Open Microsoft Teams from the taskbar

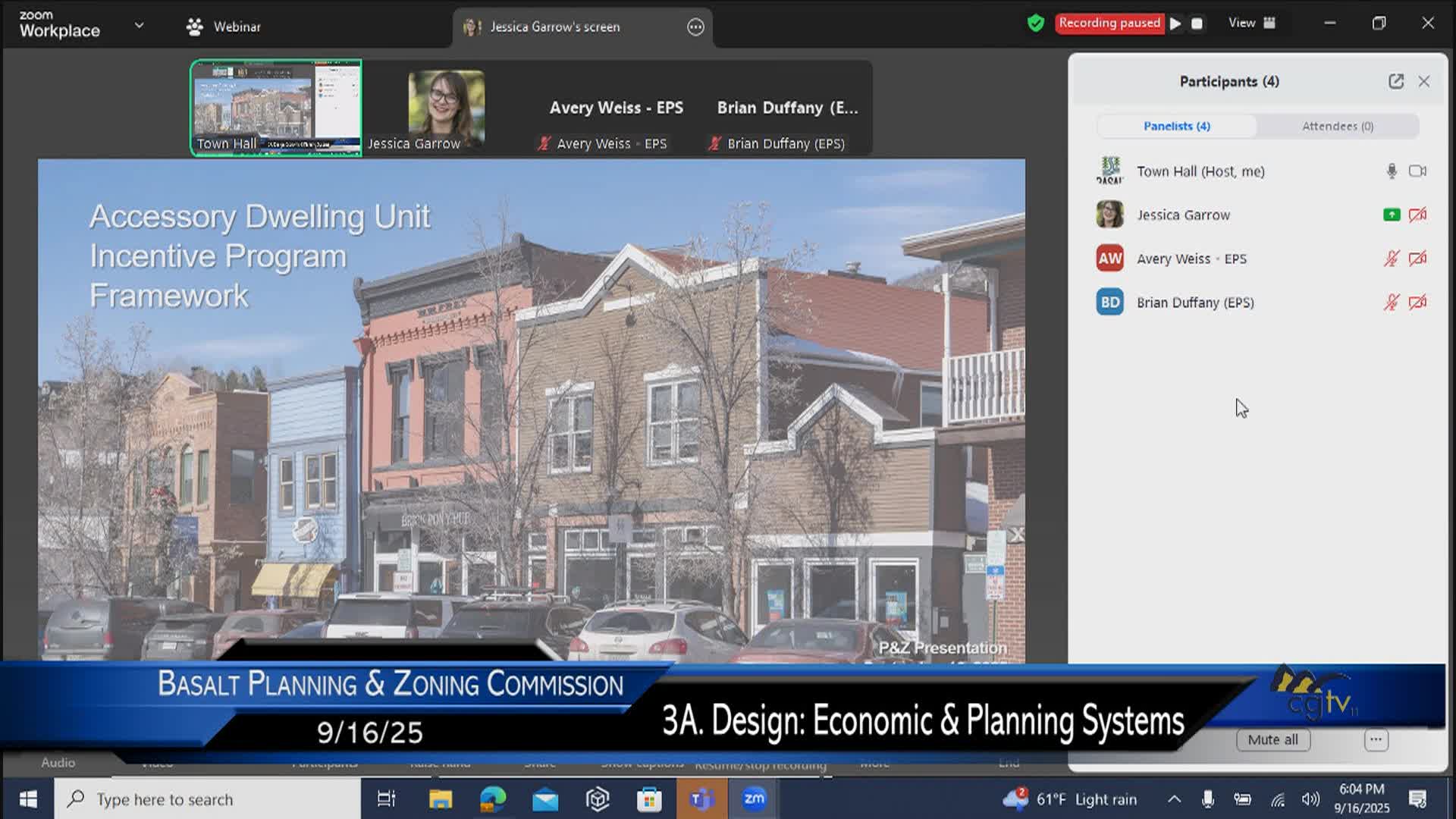coord(701,799)
